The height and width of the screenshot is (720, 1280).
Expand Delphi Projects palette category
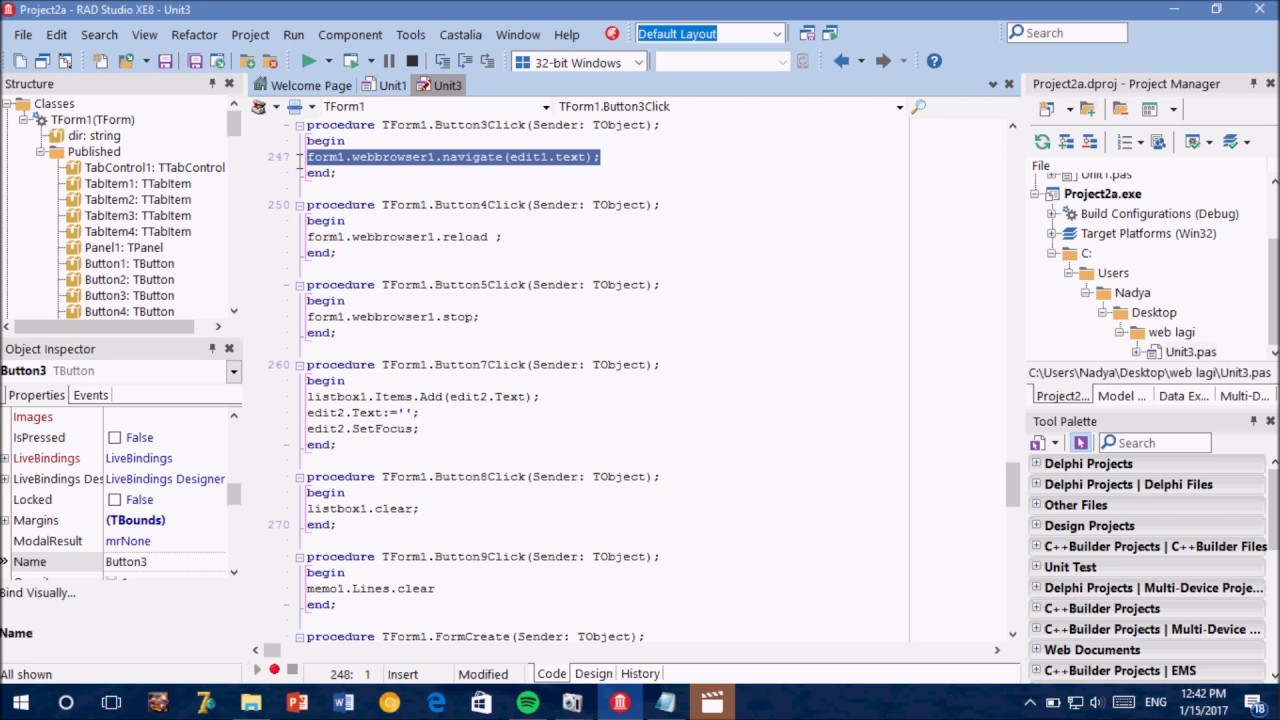click(x=1036, y=464)
